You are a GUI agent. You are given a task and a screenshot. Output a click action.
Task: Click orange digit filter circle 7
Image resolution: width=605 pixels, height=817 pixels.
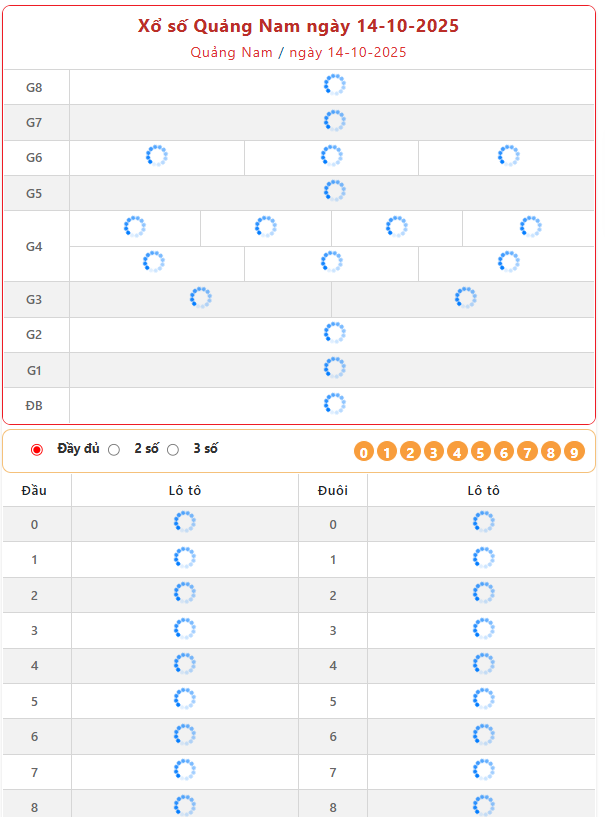tap(527, 452)
